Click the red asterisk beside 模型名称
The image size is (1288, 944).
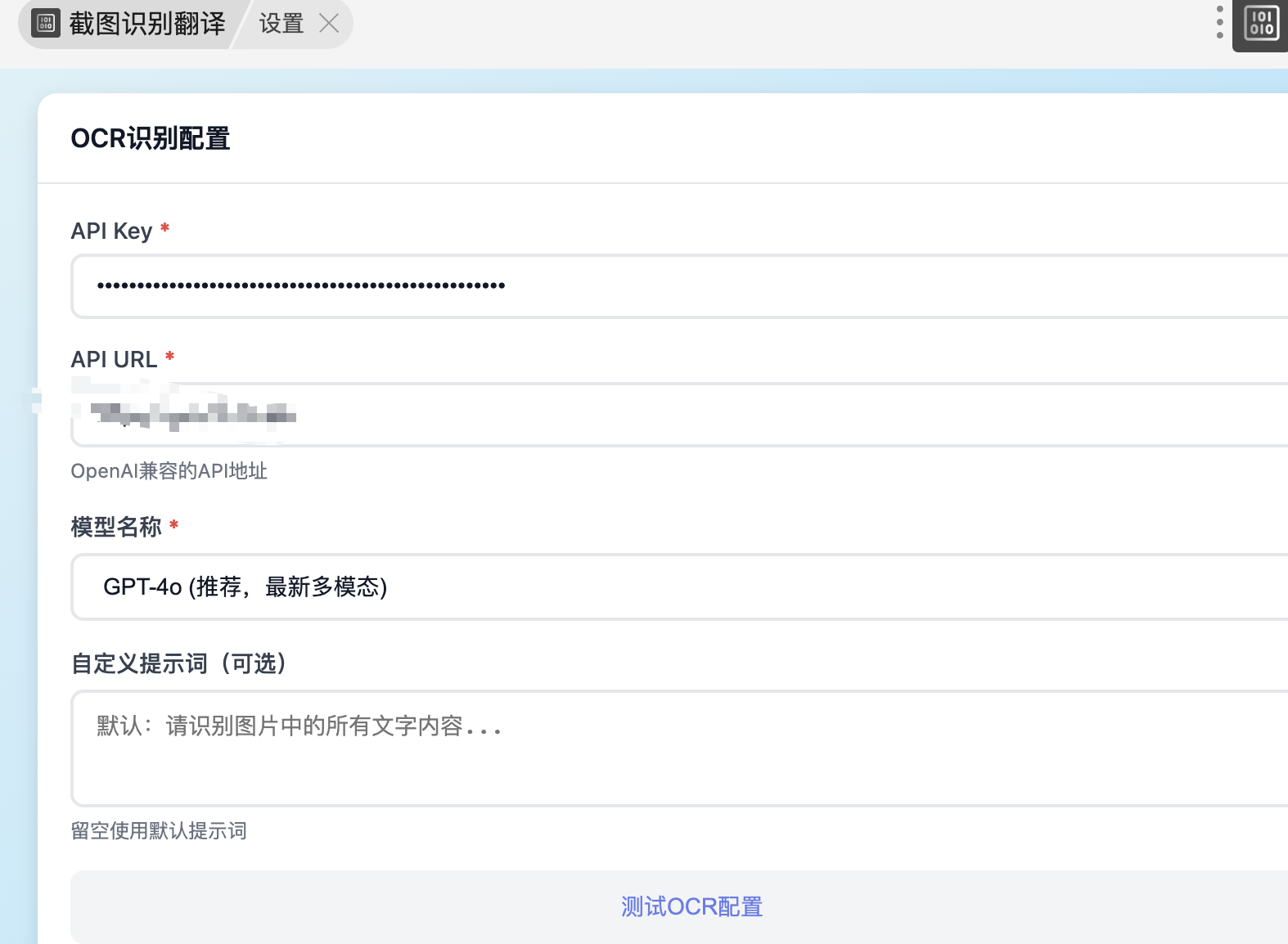pos(173,524)
